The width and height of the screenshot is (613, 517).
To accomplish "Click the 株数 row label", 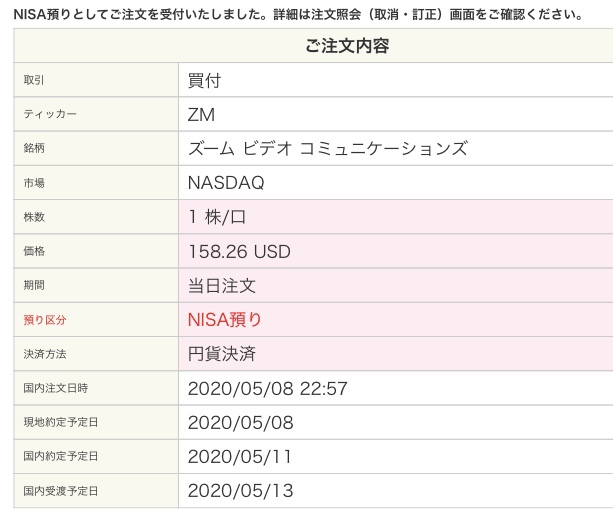I will click(34, 217).
